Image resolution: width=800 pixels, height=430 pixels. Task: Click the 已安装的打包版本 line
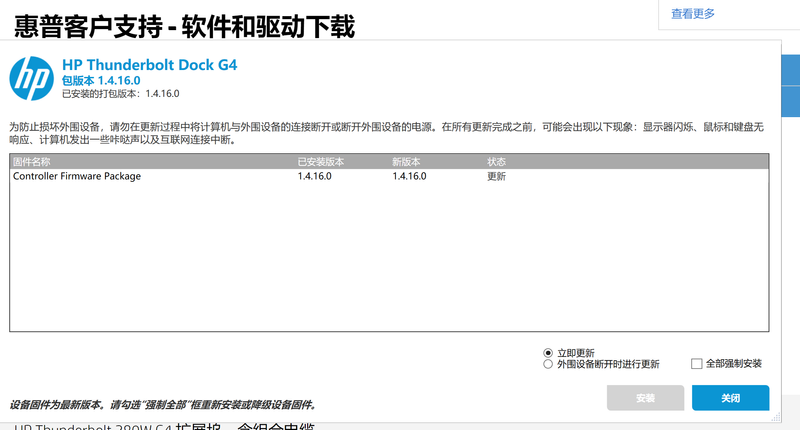(x=120, y=93)
